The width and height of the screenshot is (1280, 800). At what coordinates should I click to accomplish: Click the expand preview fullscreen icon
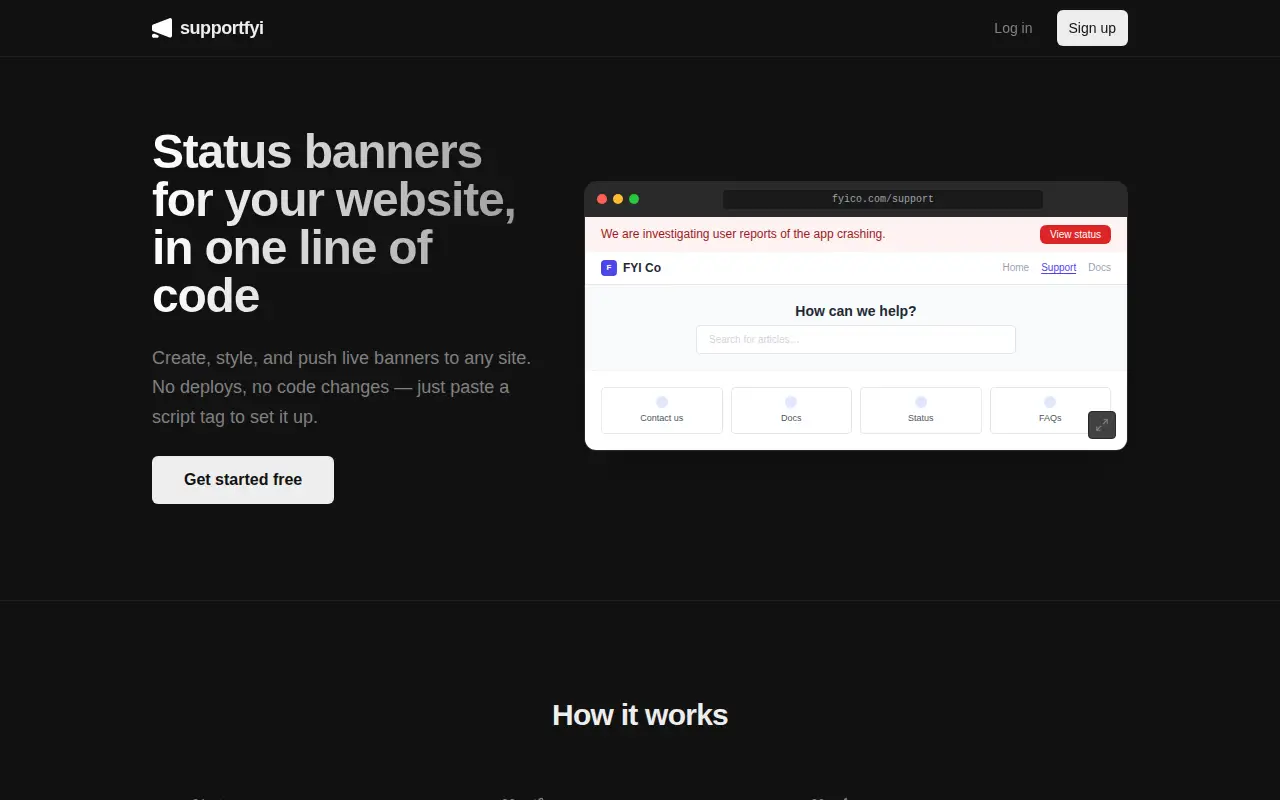1102,425
